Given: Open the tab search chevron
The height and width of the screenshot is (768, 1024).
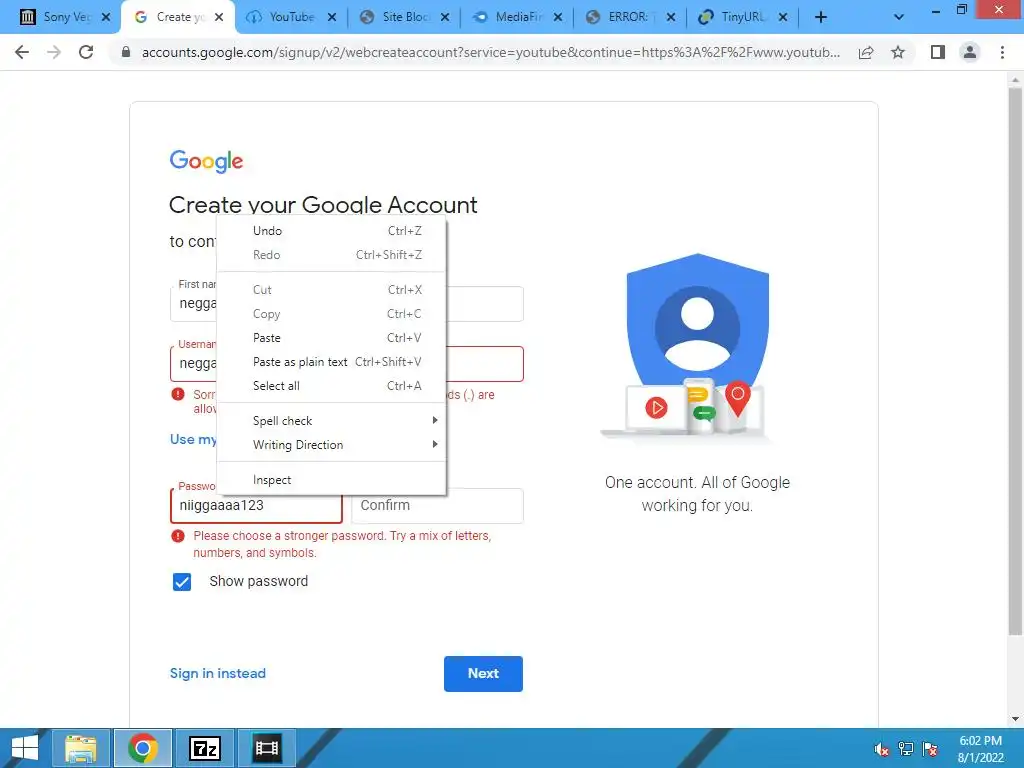Looking at the screenshot, I should tap(899, 17).
